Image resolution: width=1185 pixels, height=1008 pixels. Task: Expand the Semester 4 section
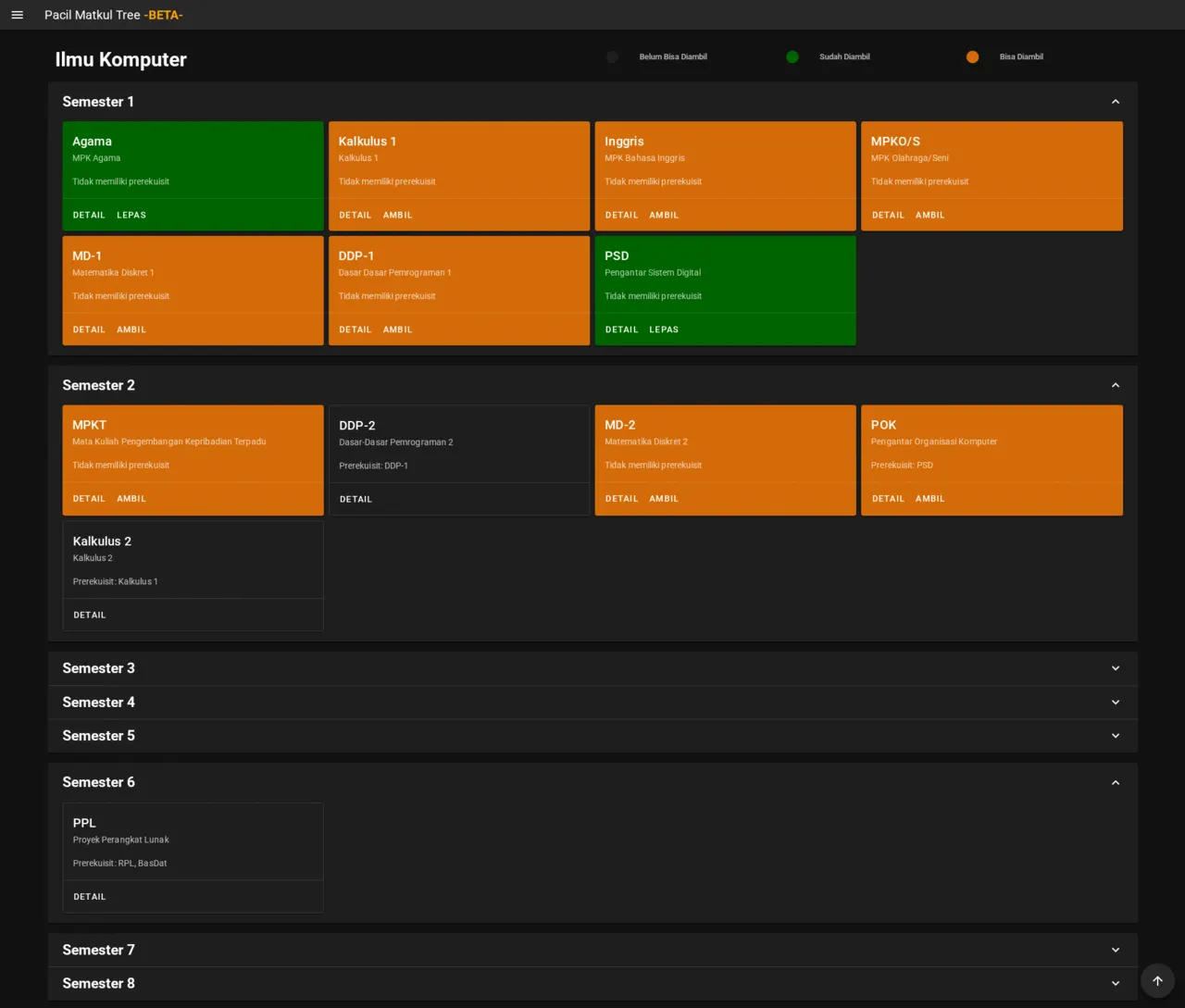pyautogui.click(x=1116, y=703)
